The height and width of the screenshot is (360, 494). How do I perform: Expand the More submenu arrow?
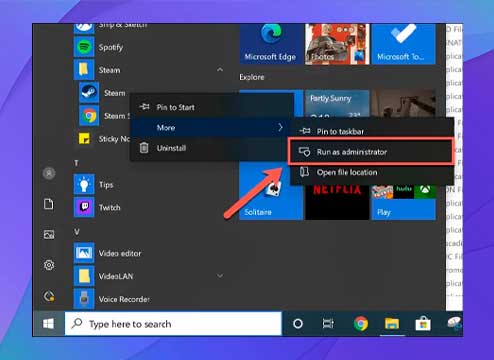(280, 127)
